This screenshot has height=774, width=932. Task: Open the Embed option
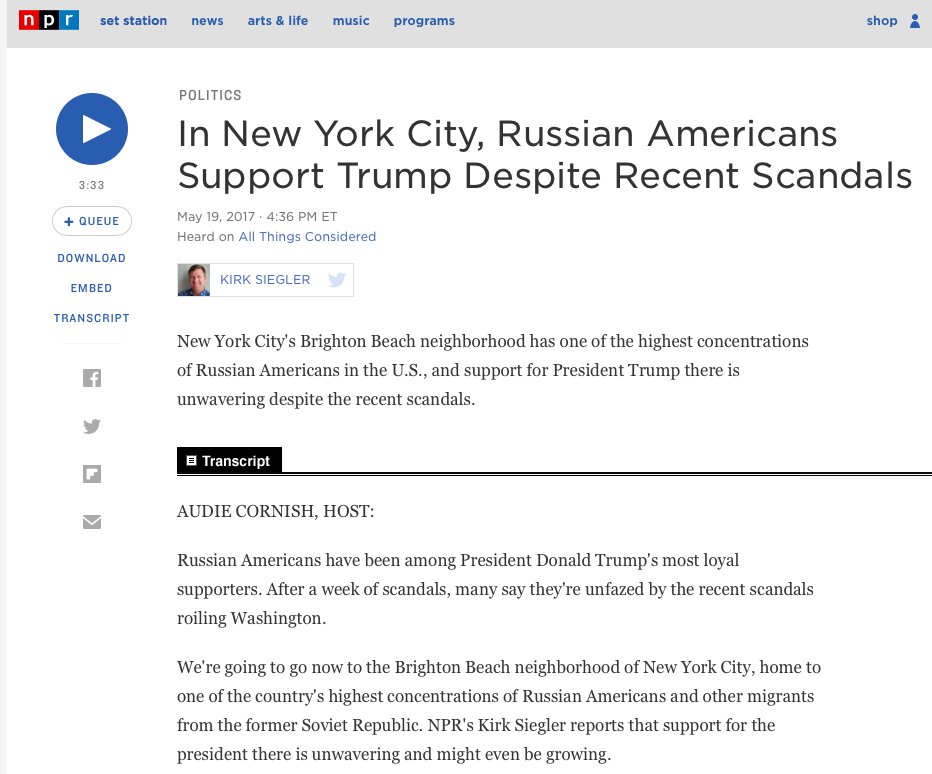click(x=92, y=288)
